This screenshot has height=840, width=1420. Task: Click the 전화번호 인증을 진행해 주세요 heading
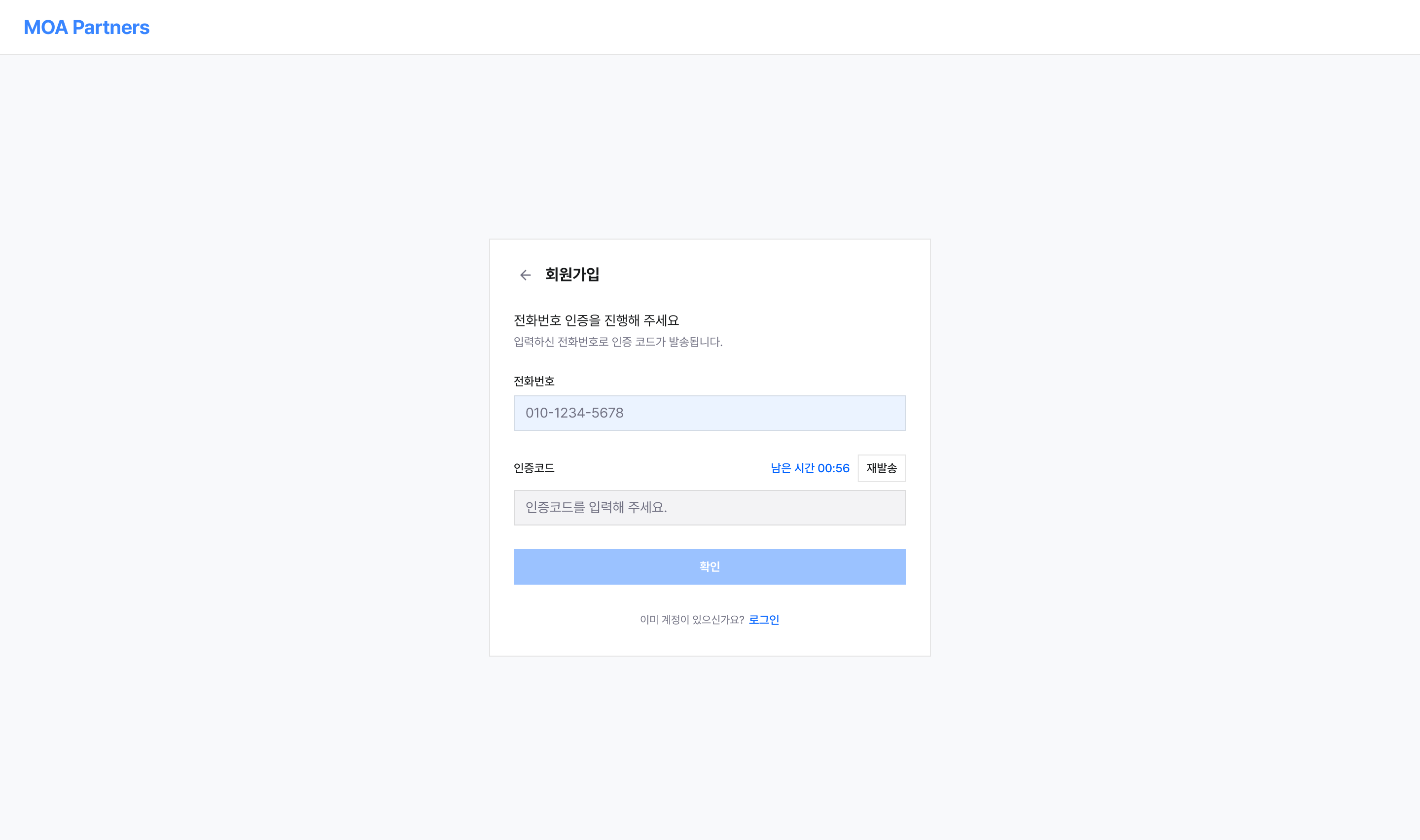pyautogui.click(x=596, y=320)
